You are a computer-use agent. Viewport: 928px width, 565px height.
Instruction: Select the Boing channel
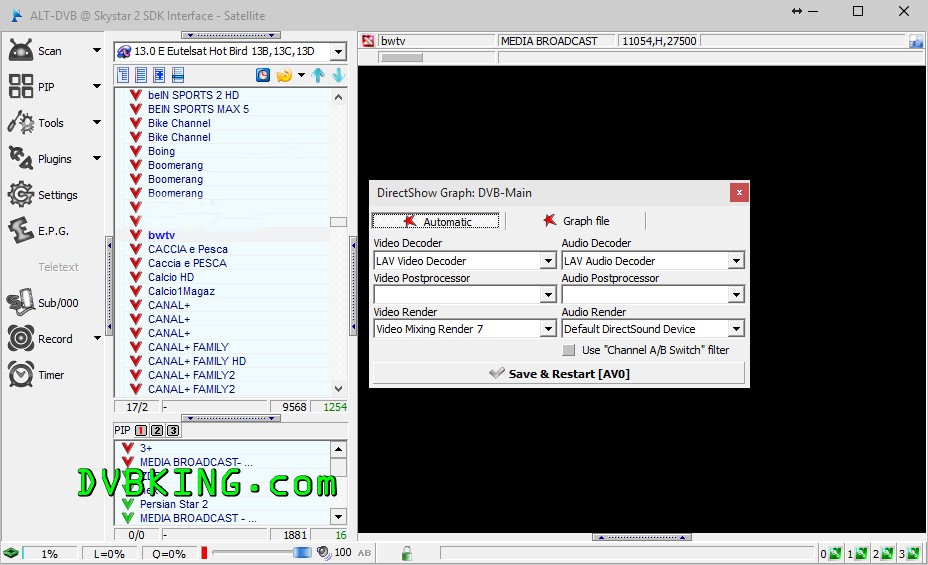coord(161,151)
